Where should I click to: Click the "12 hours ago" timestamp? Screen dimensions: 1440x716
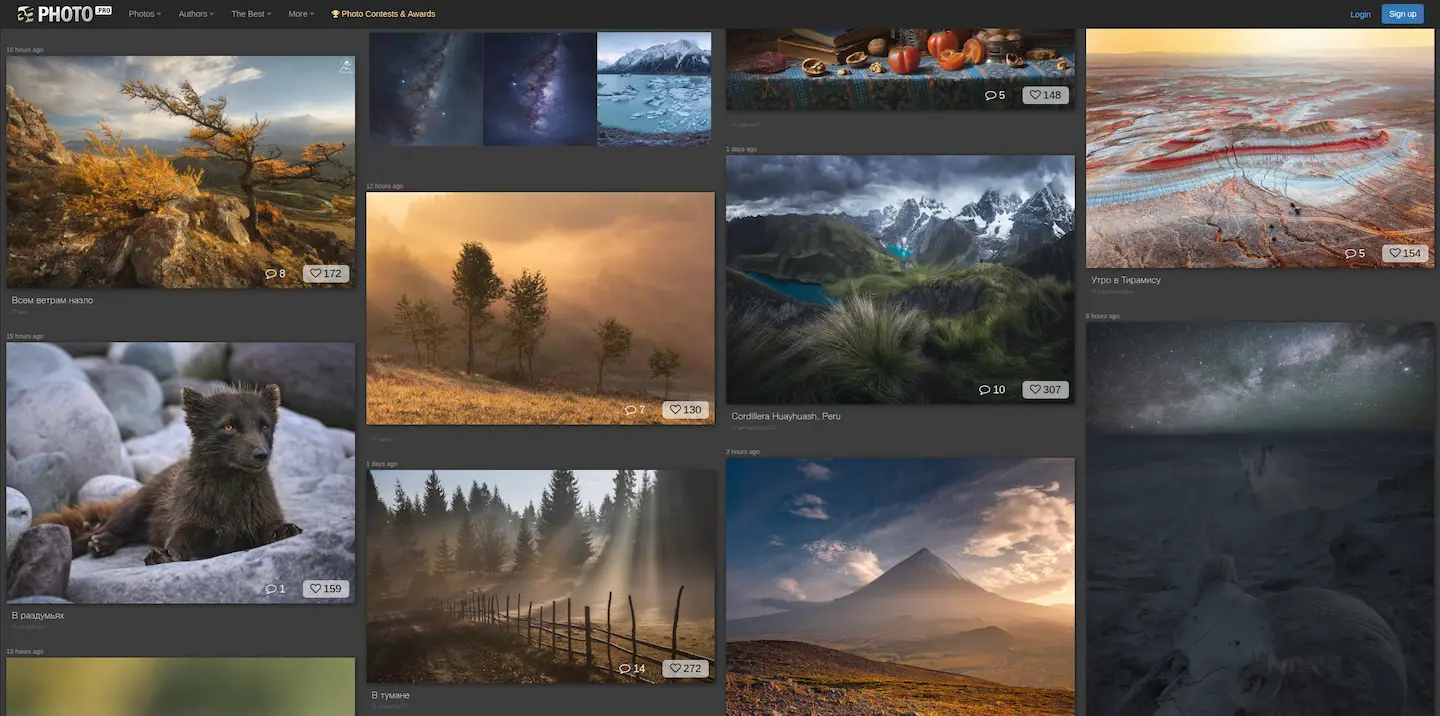385,186
